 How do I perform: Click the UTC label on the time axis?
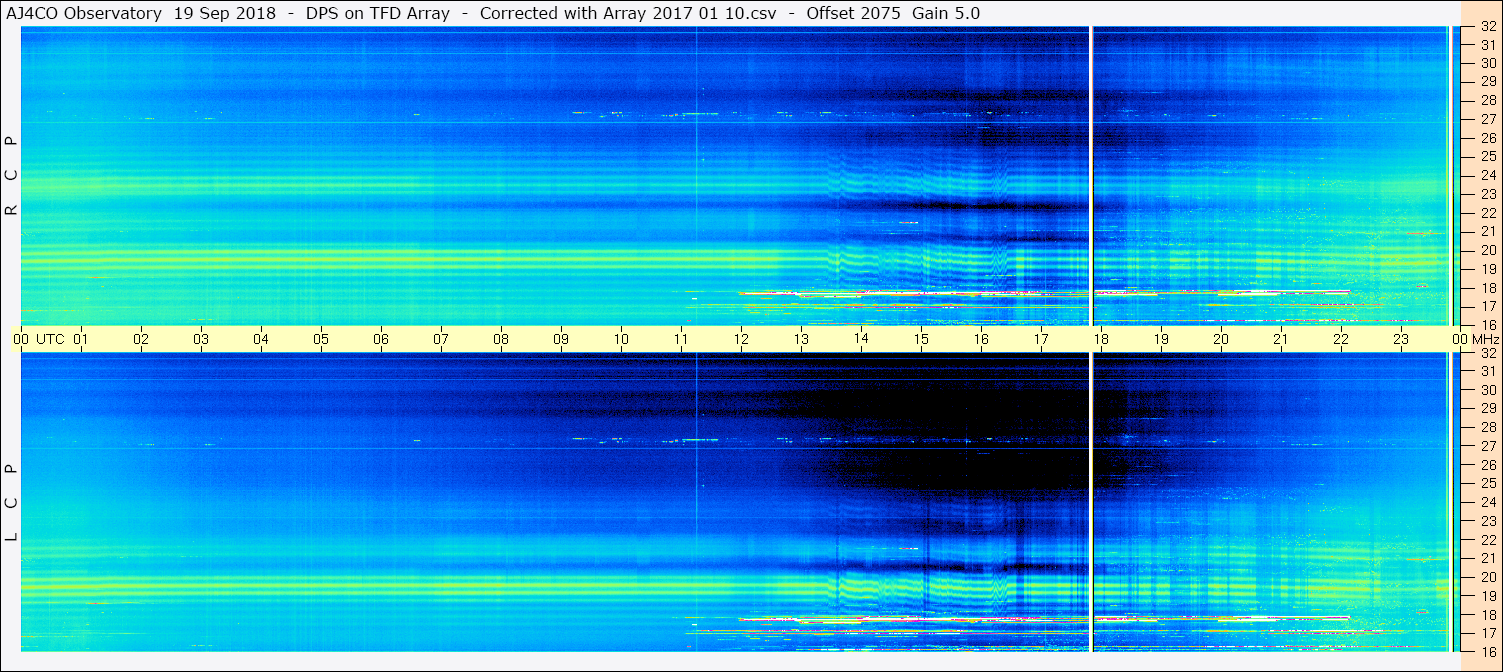pyautogui.click(x=50, y=339)
